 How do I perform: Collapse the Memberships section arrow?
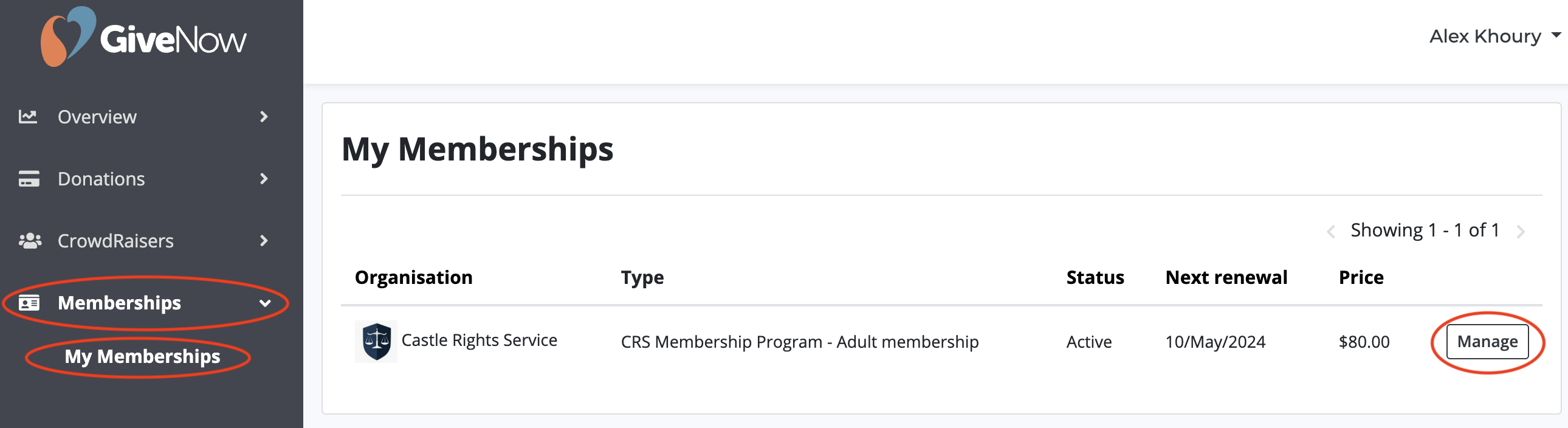(265, 303)
